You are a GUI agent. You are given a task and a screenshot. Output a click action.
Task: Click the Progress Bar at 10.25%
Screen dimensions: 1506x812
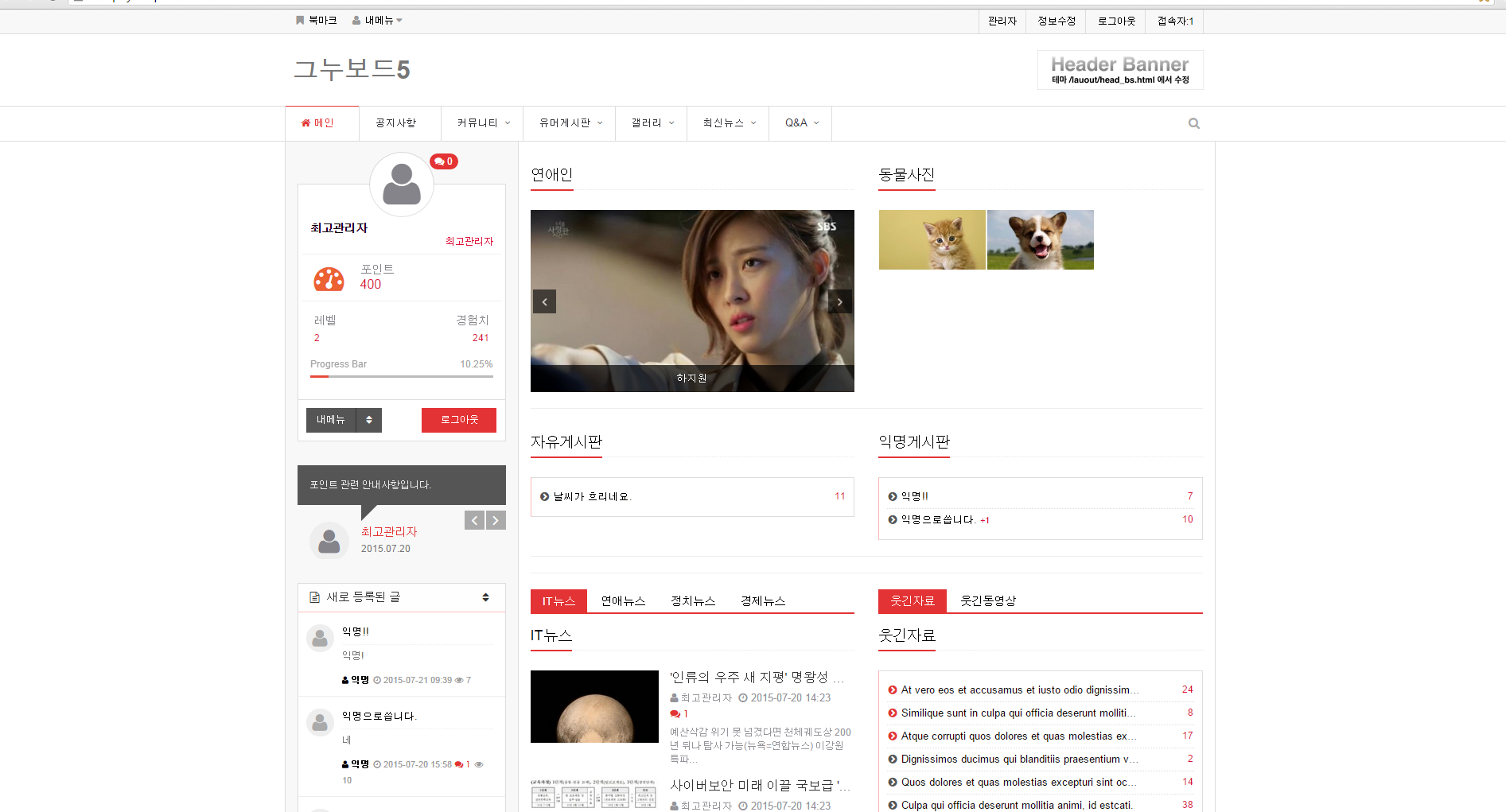[402, 376]
